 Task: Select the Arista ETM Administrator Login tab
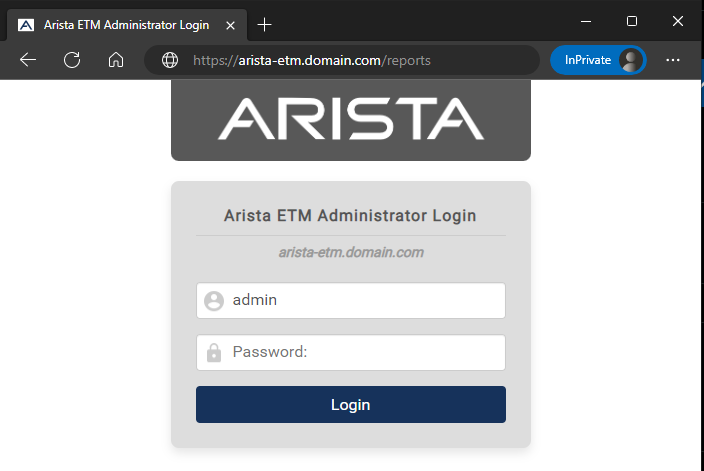click(x=127, y=25)
